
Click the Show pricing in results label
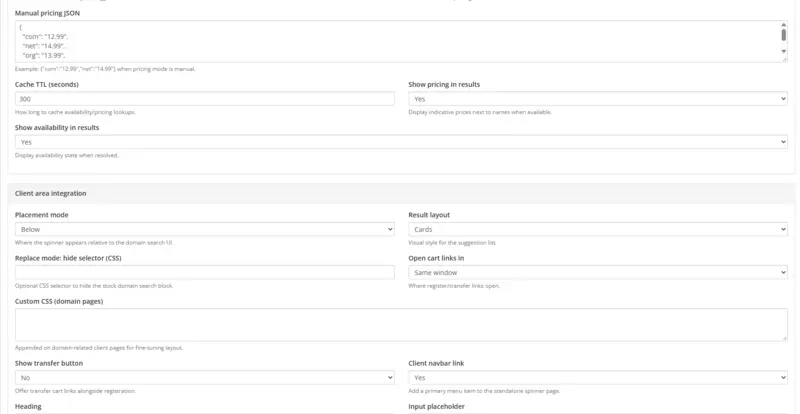click(x=444, y=85)
